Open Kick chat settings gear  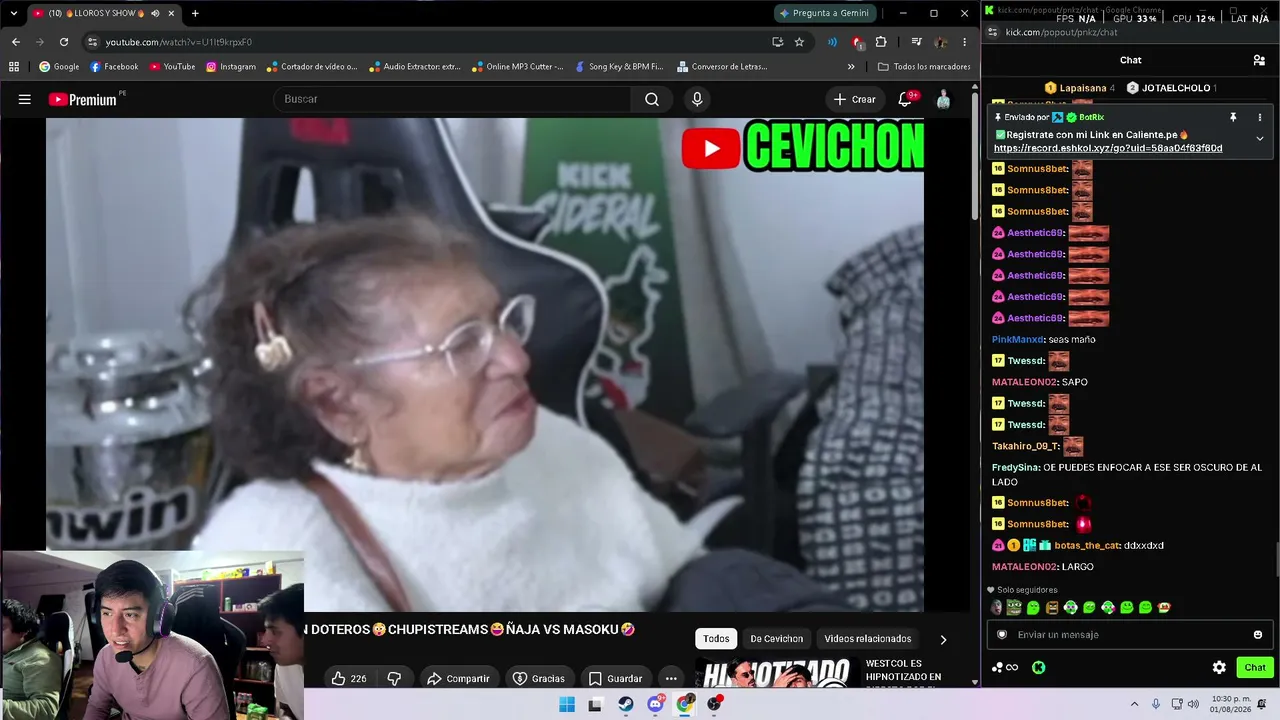click(1219, 667)
